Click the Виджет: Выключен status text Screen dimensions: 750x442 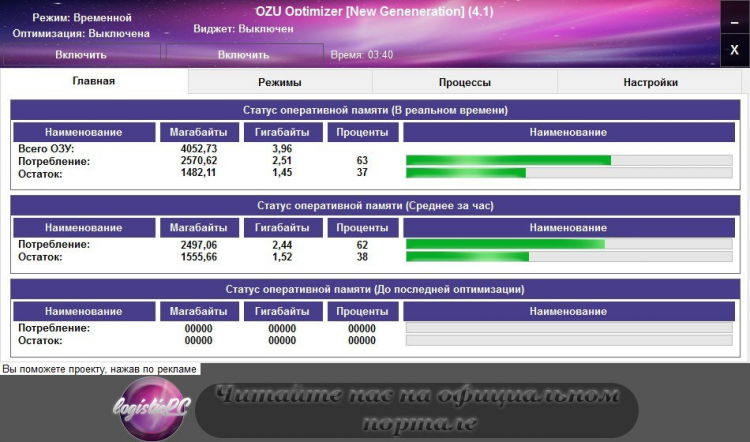click(243, 29)
